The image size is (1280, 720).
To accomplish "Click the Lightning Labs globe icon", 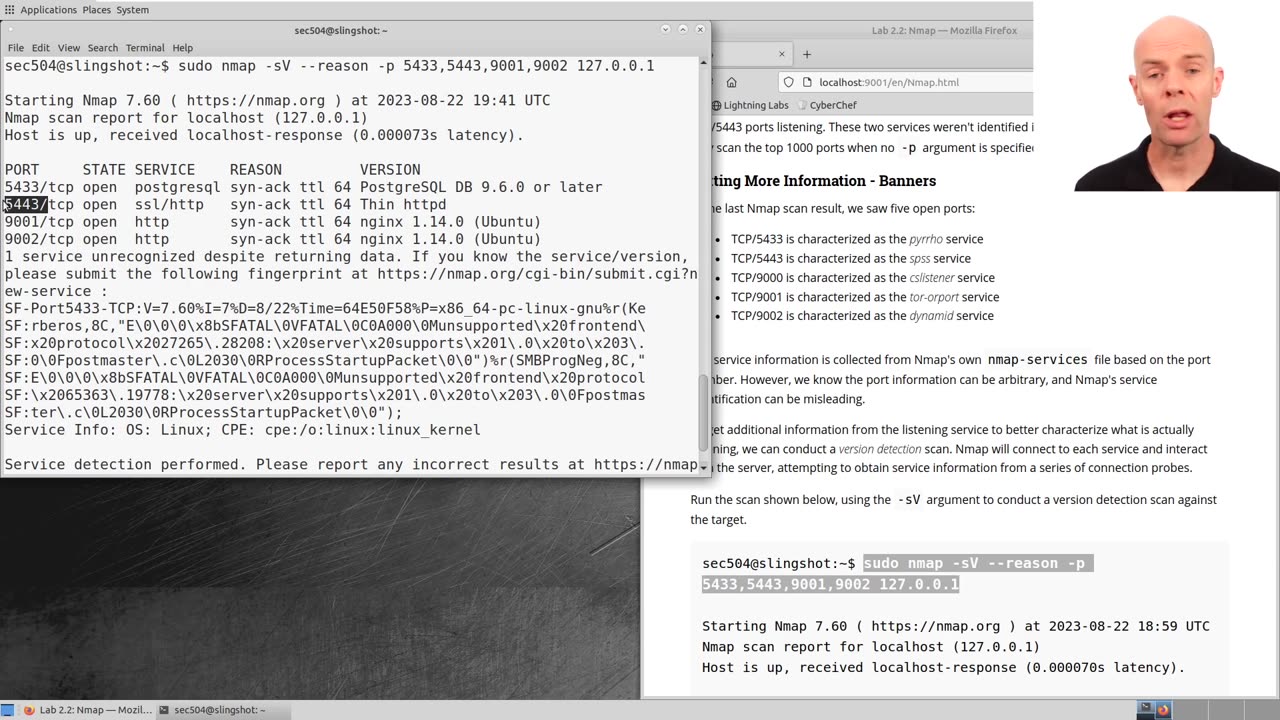I will point(716,105).
